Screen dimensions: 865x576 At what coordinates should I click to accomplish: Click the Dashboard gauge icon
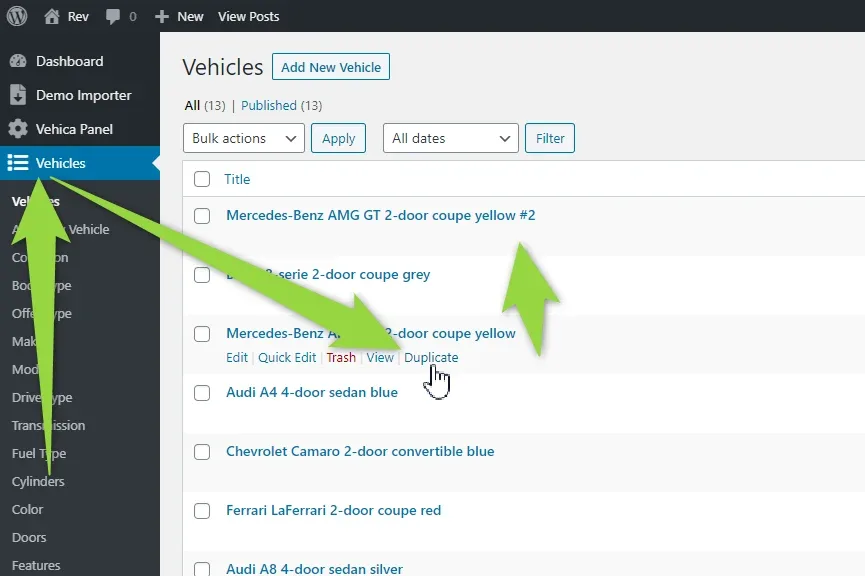[18, 61]
